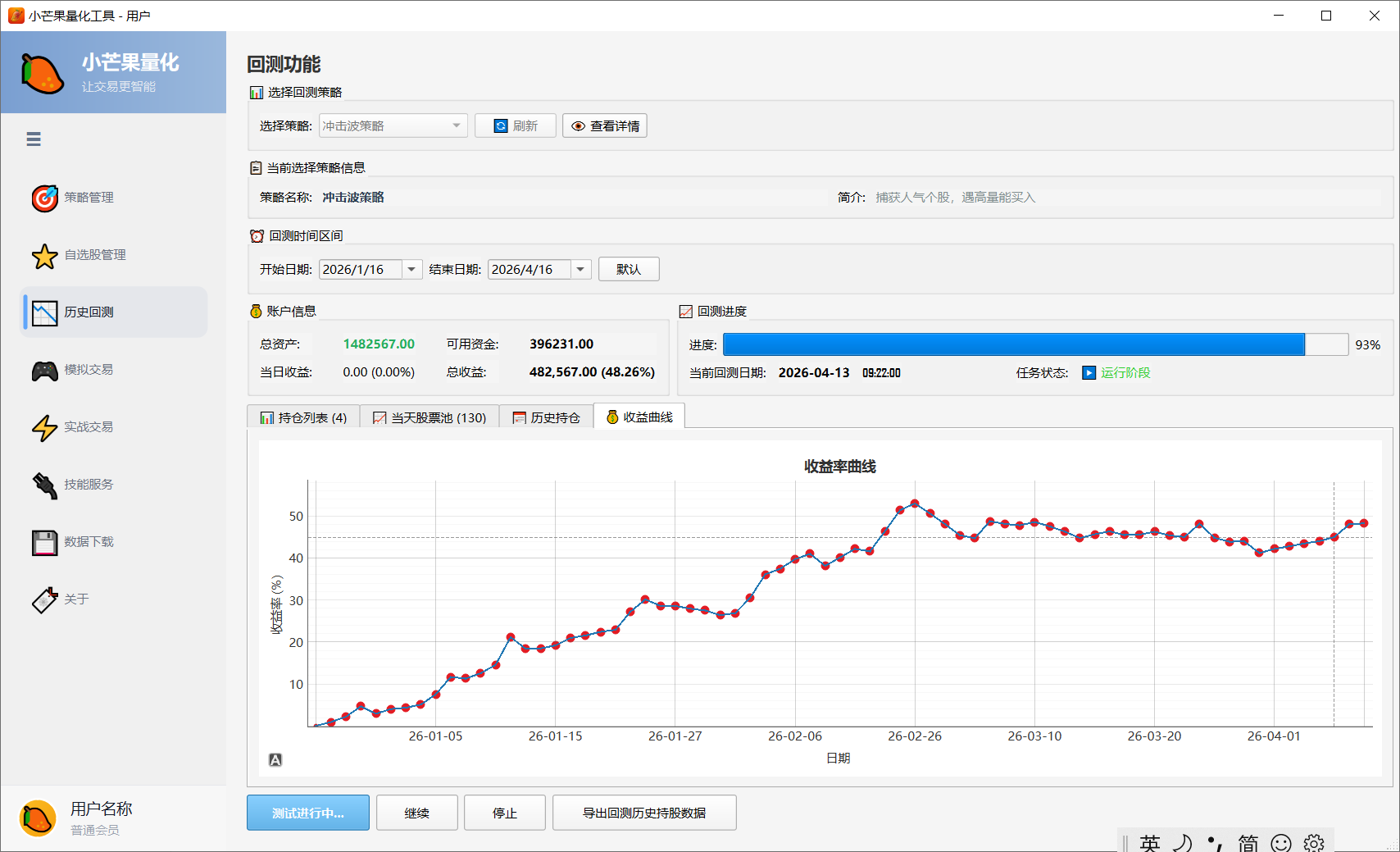Expand the 开始日期 date picker
The width and height of the screenshot is (1400, 852).
[x=411, y=269]
